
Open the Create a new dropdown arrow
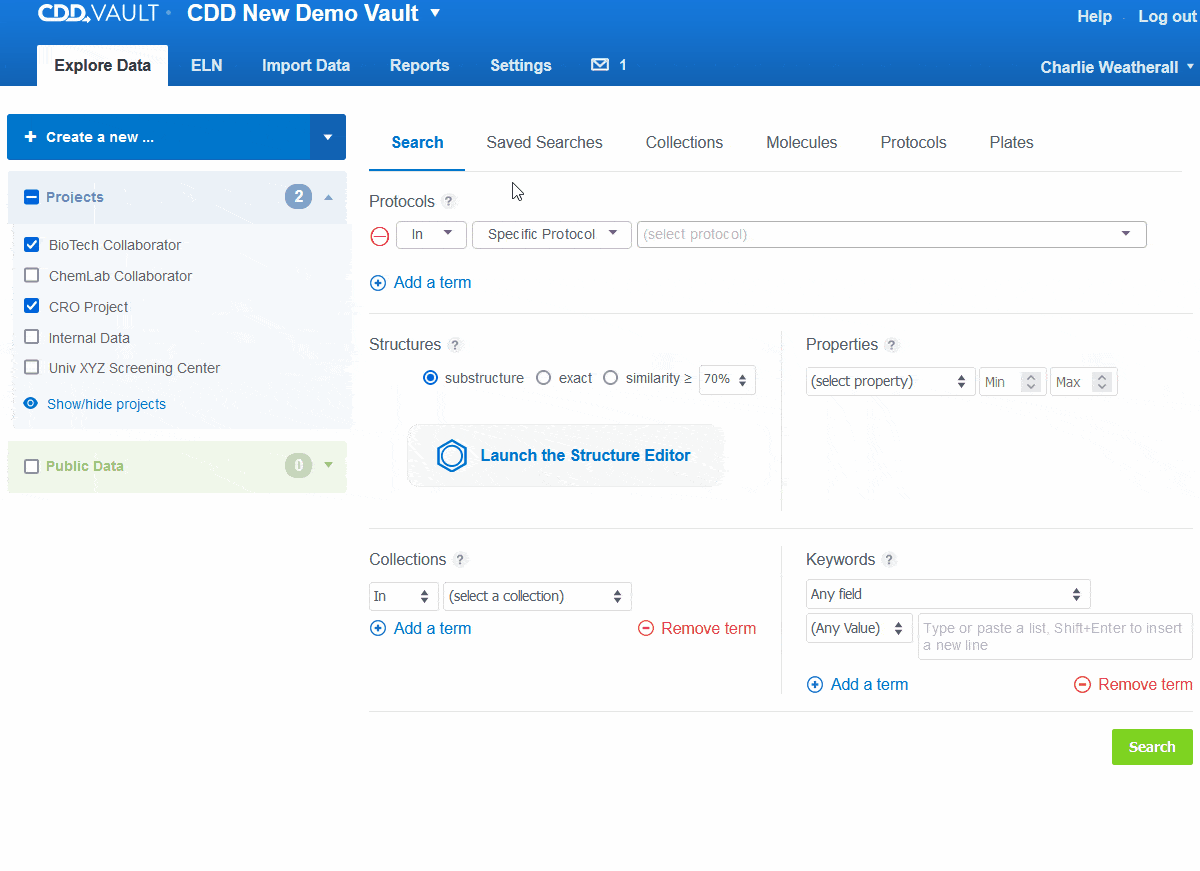328,137
